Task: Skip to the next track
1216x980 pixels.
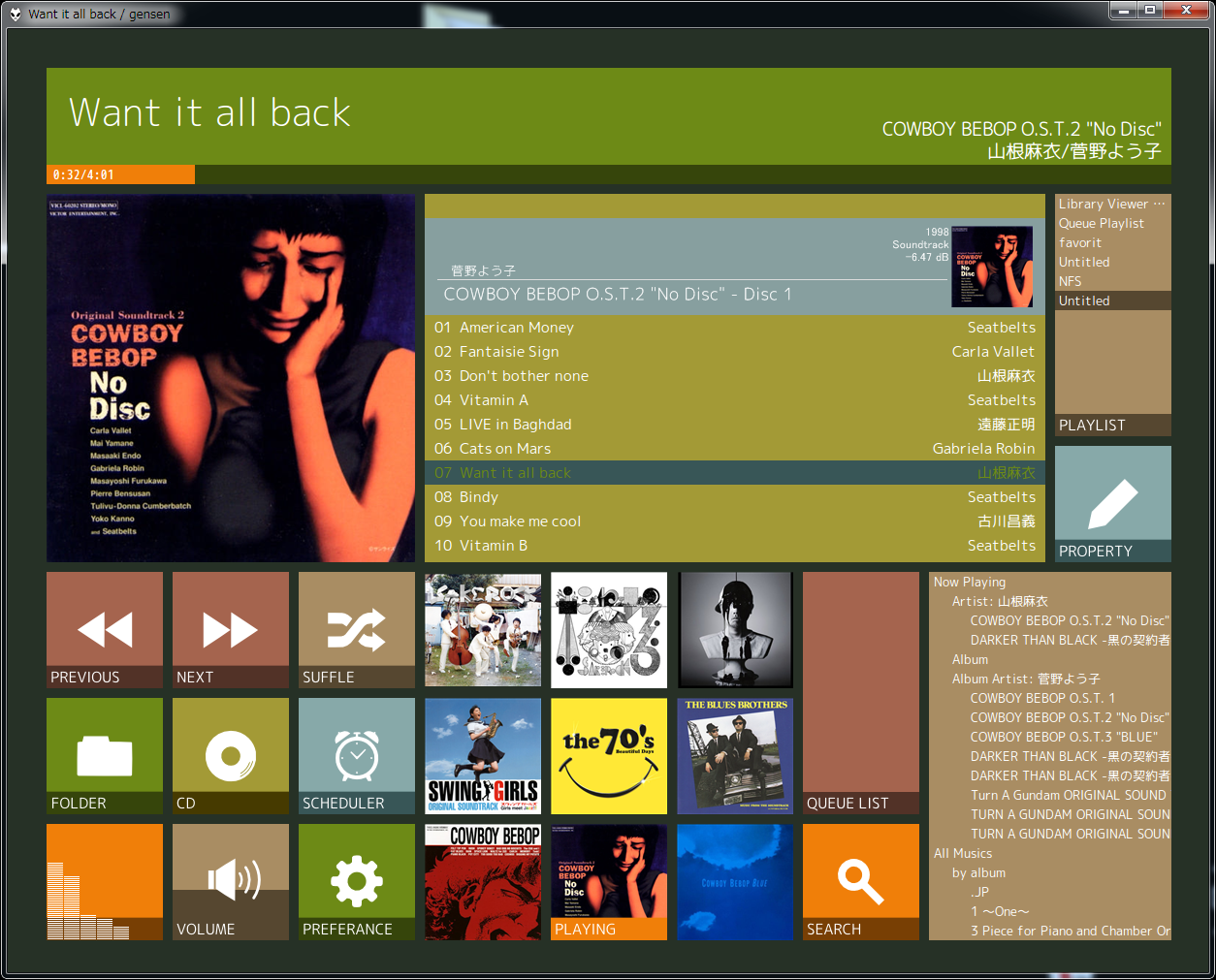Action: click(x=231, y=630)
